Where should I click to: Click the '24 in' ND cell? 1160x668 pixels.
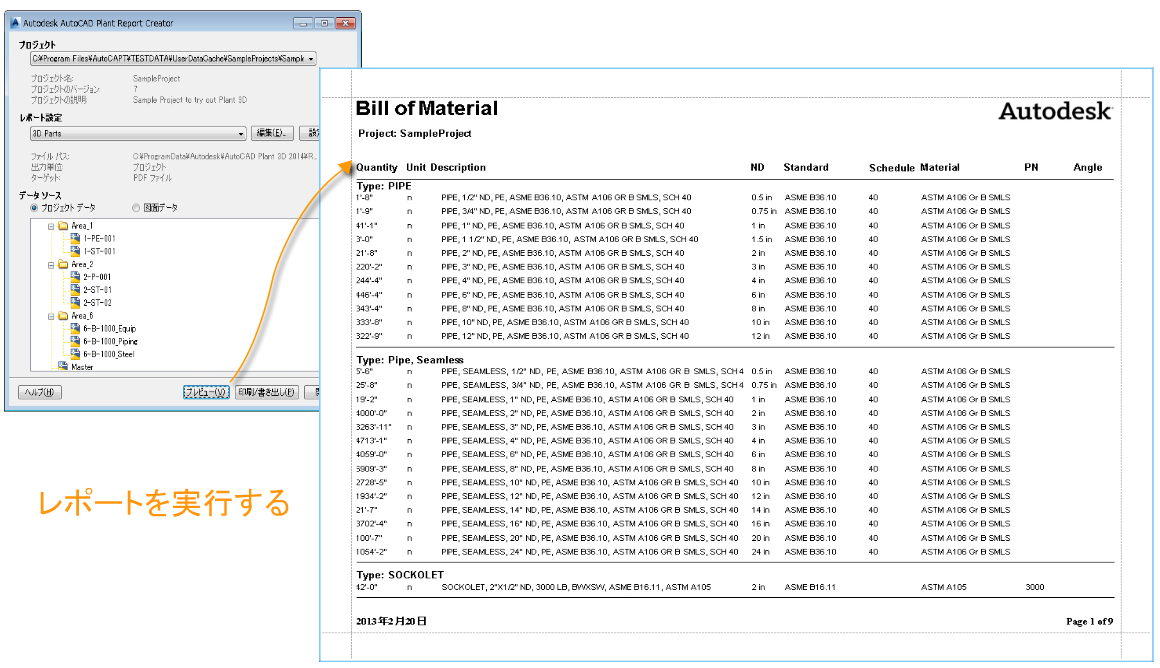[x=761, y=552]
